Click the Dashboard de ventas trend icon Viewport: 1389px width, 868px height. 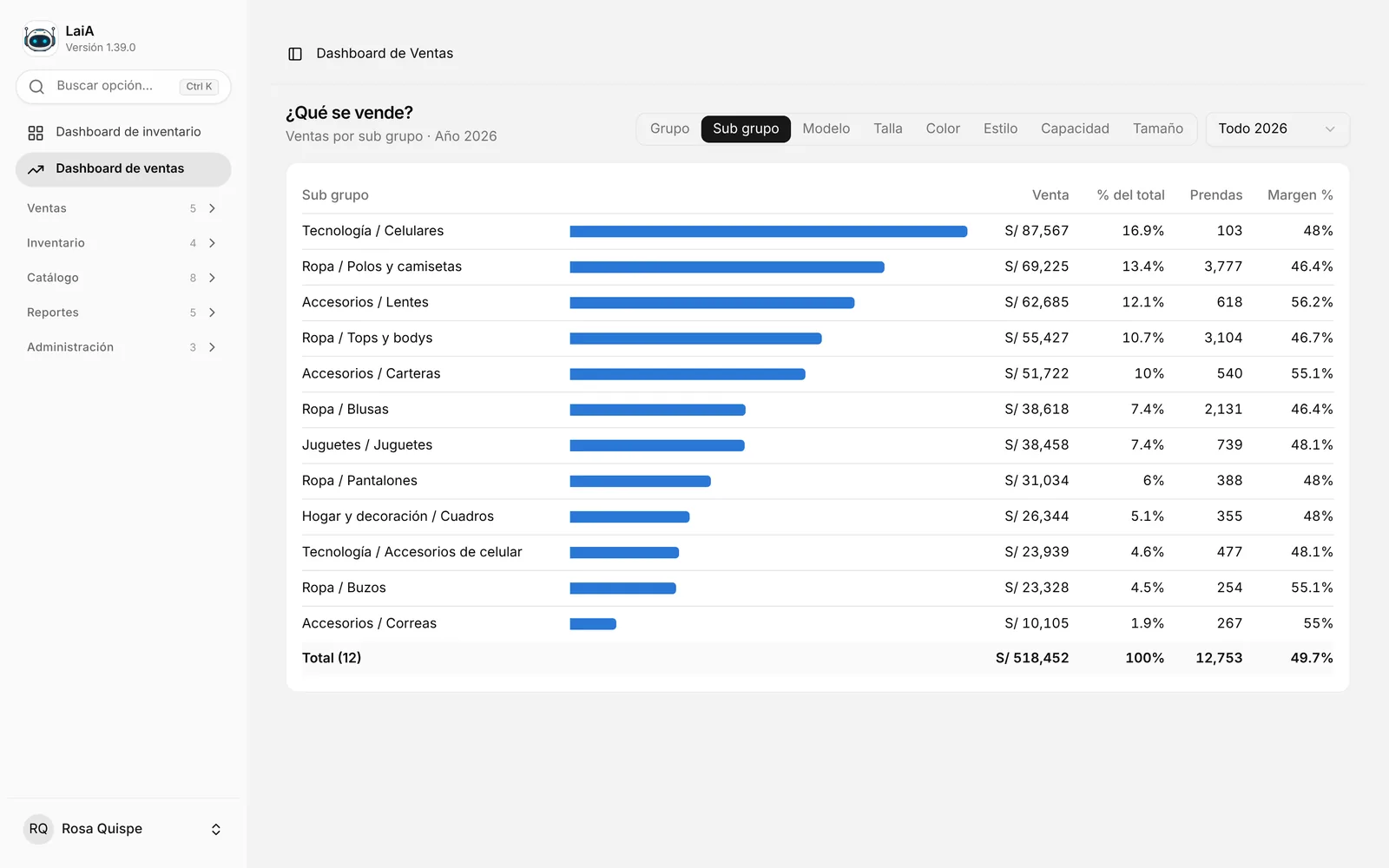tap(36, 169)
